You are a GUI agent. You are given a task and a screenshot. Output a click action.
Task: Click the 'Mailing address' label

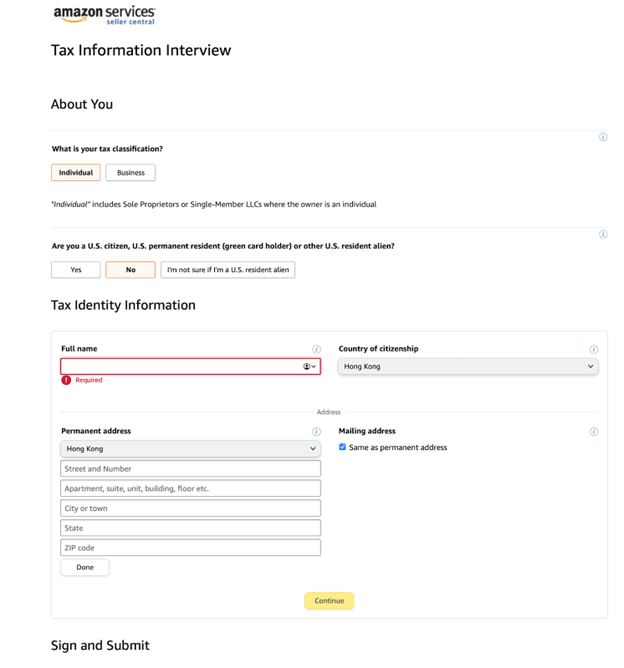coord(367,431)
